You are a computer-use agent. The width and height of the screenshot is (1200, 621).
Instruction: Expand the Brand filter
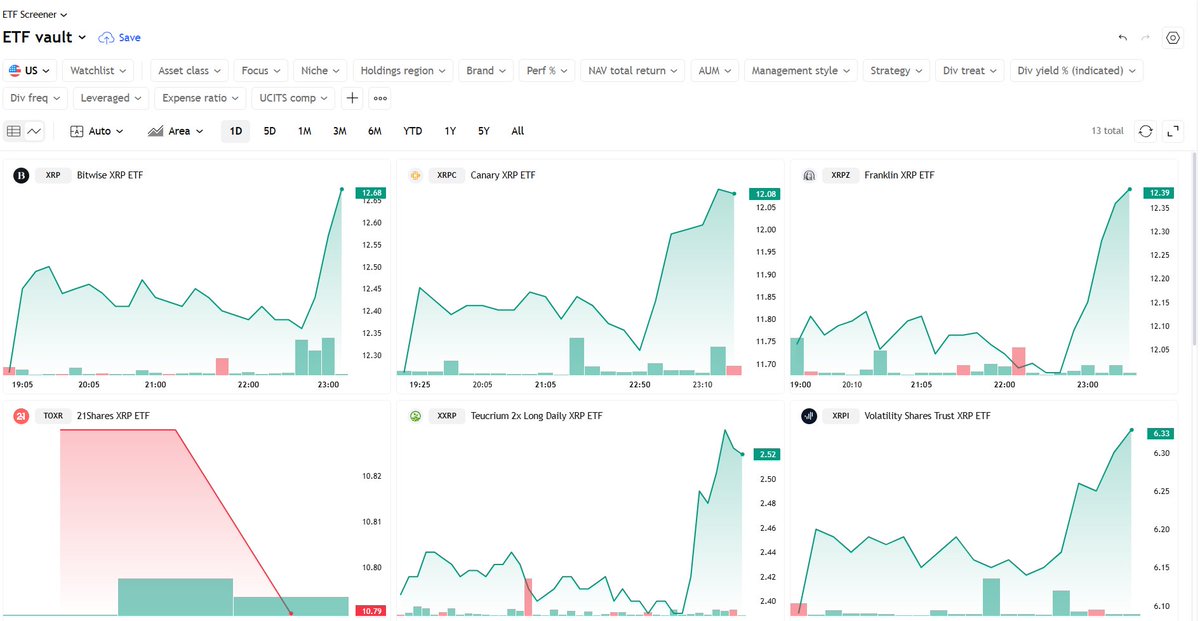pos(486,71)
